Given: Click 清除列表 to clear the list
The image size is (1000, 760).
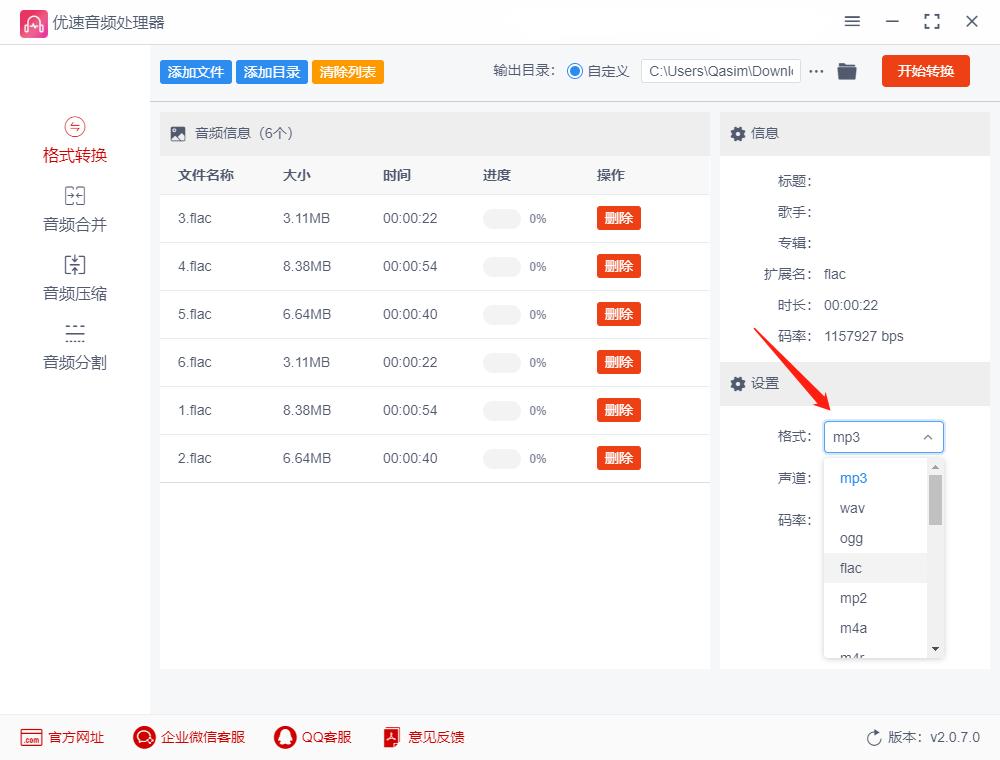Looking at the screenshot, I should (x=347, y=71).
